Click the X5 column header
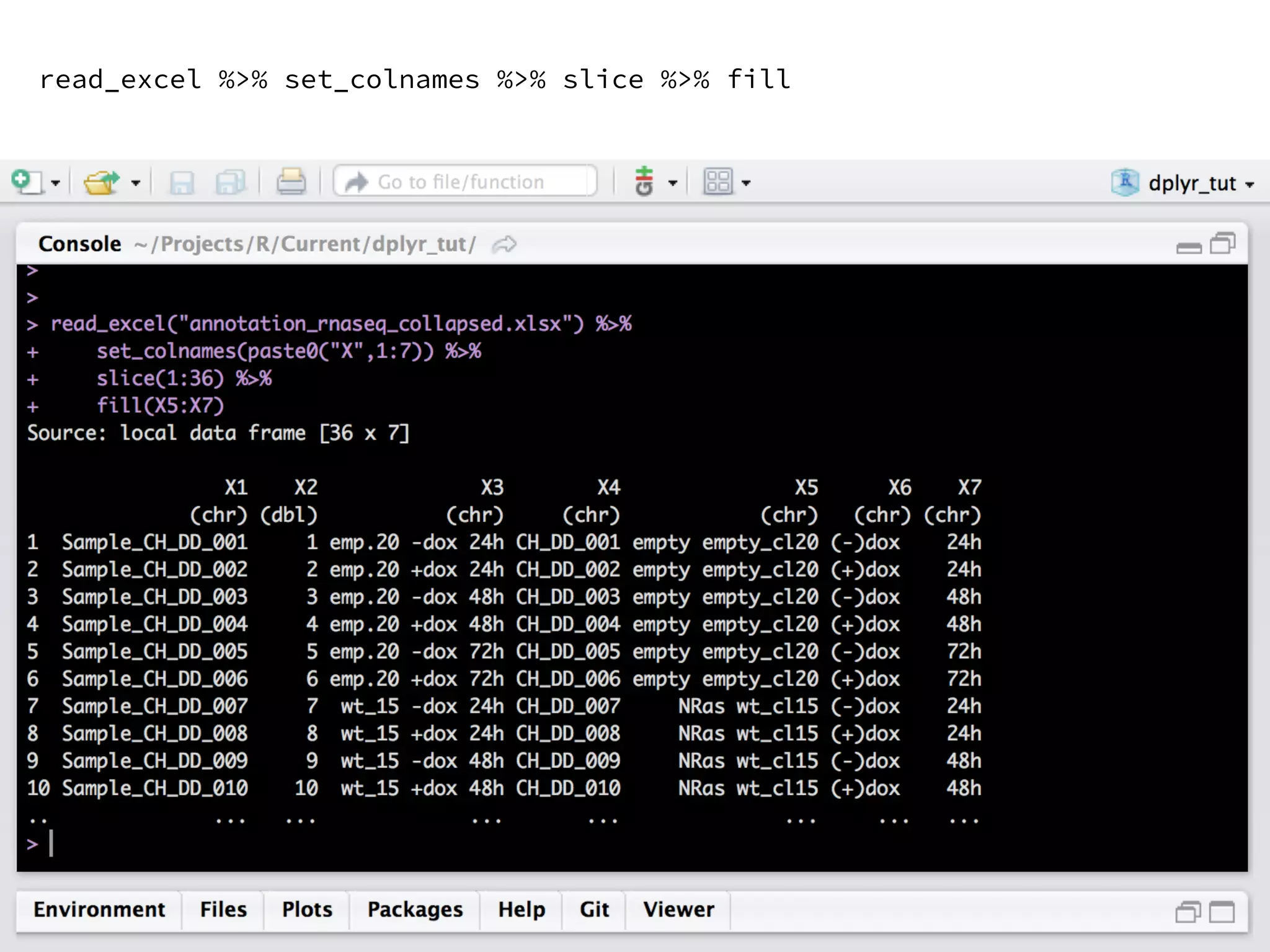This screenshot has height=952, width=1270. point(806,488)
